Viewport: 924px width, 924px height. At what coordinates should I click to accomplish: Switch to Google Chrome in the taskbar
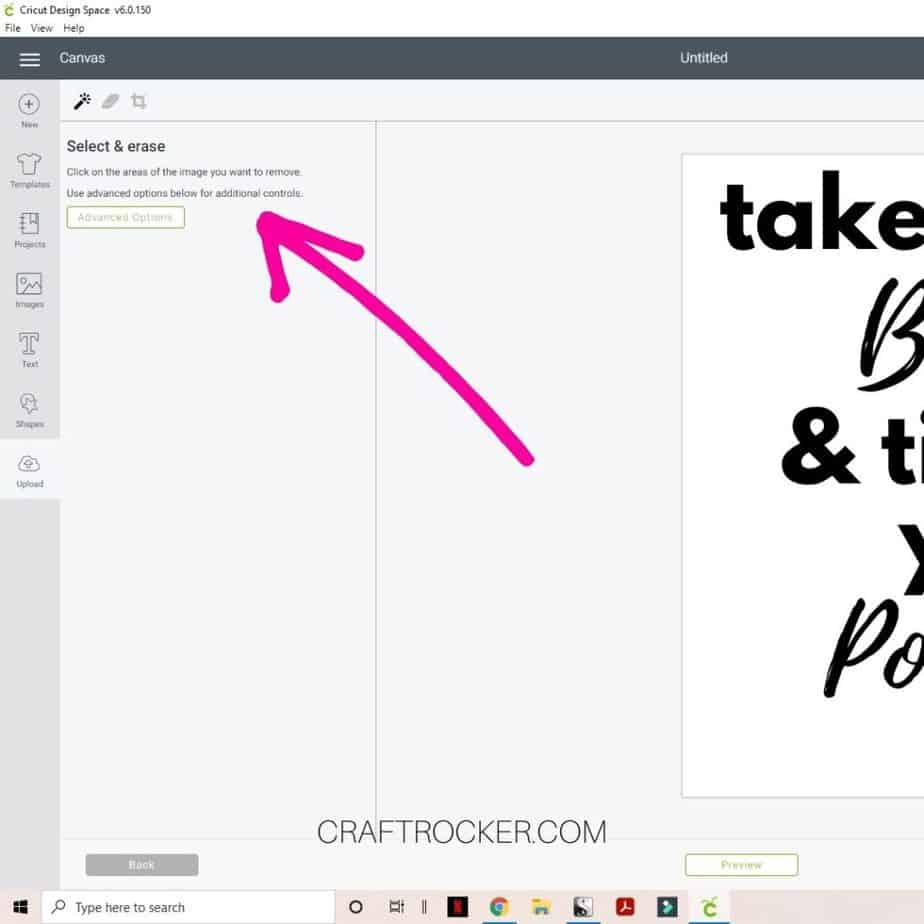pyautogui.click(x=499, y=907)
